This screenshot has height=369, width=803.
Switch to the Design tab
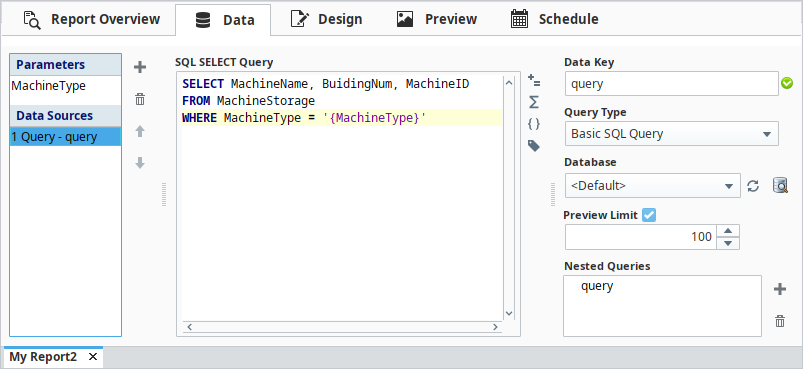click(326, 19)
